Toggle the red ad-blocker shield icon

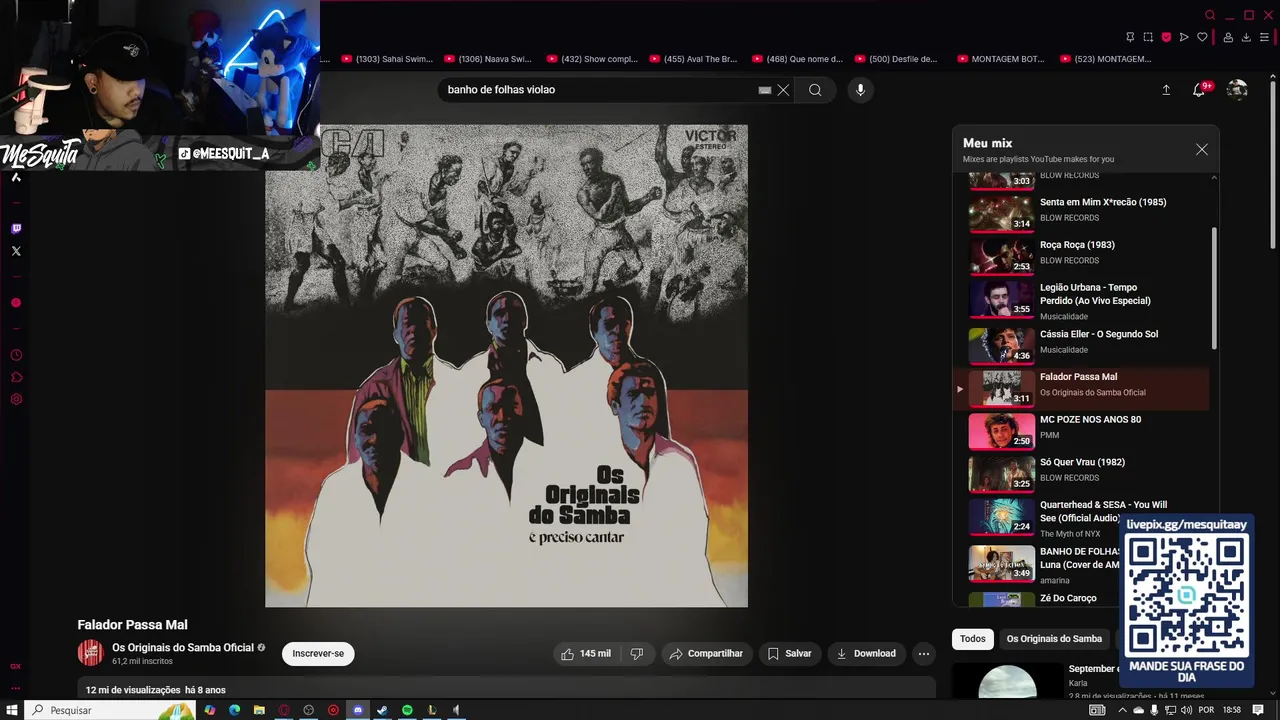tap(1166, 37)
